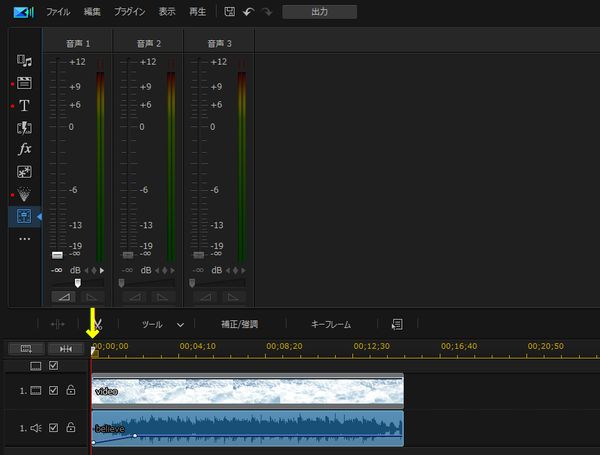Screen dimensions: 600x455
Task: Open the Effects Room fx icon
Action: tap(25, 149)
